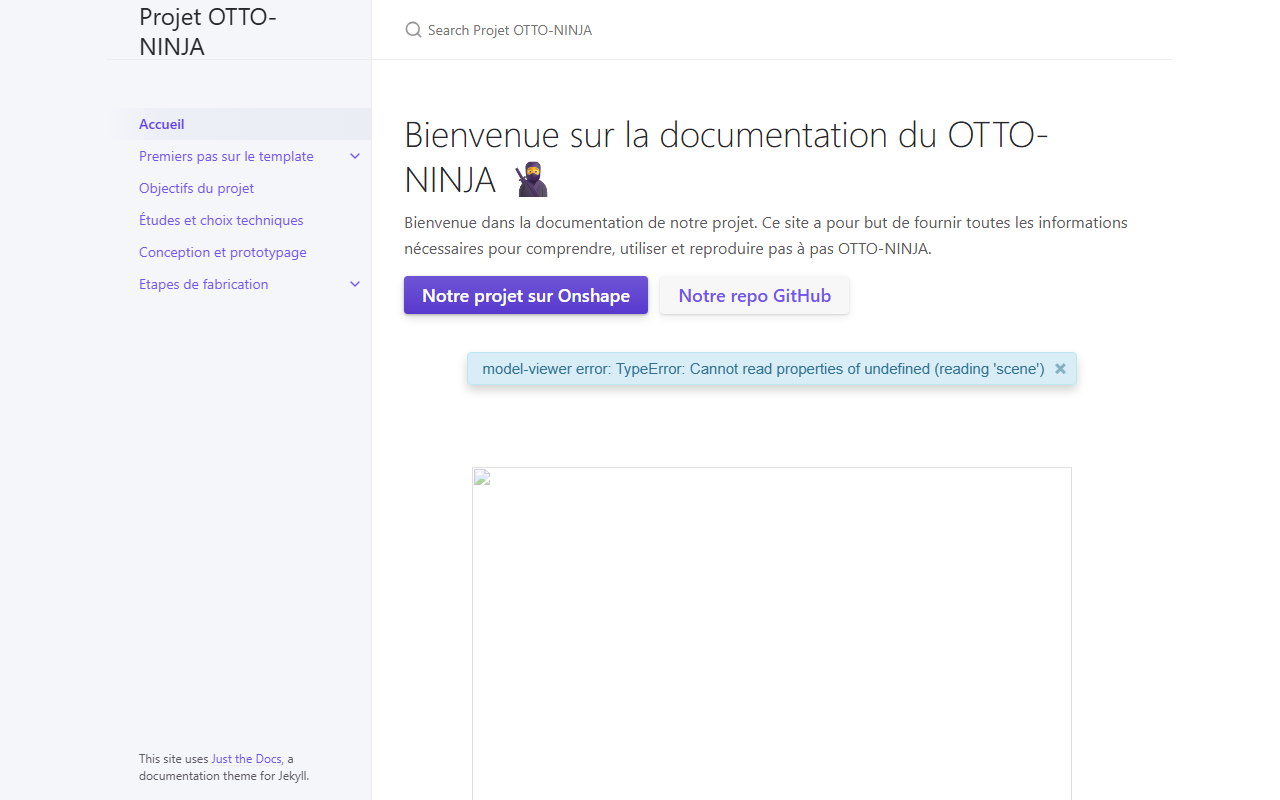This screenshot has height=800, width=1280.
Task: Click the broken image icon in the viewer
Action: point(481,476)
